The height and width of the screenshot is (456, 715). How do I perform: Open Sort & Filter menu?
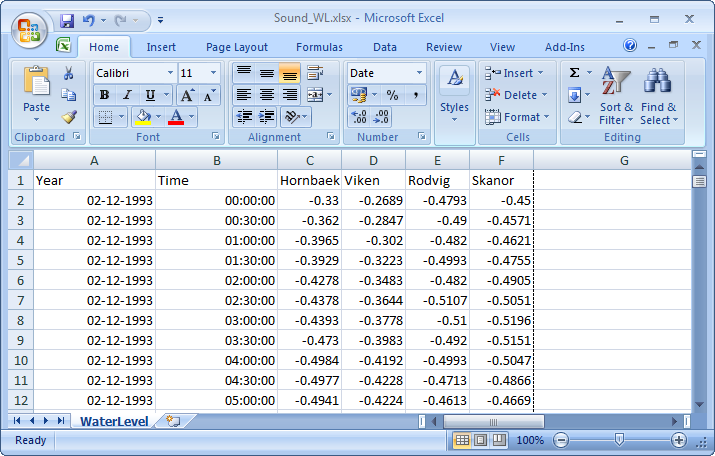(x=616, y=95)
